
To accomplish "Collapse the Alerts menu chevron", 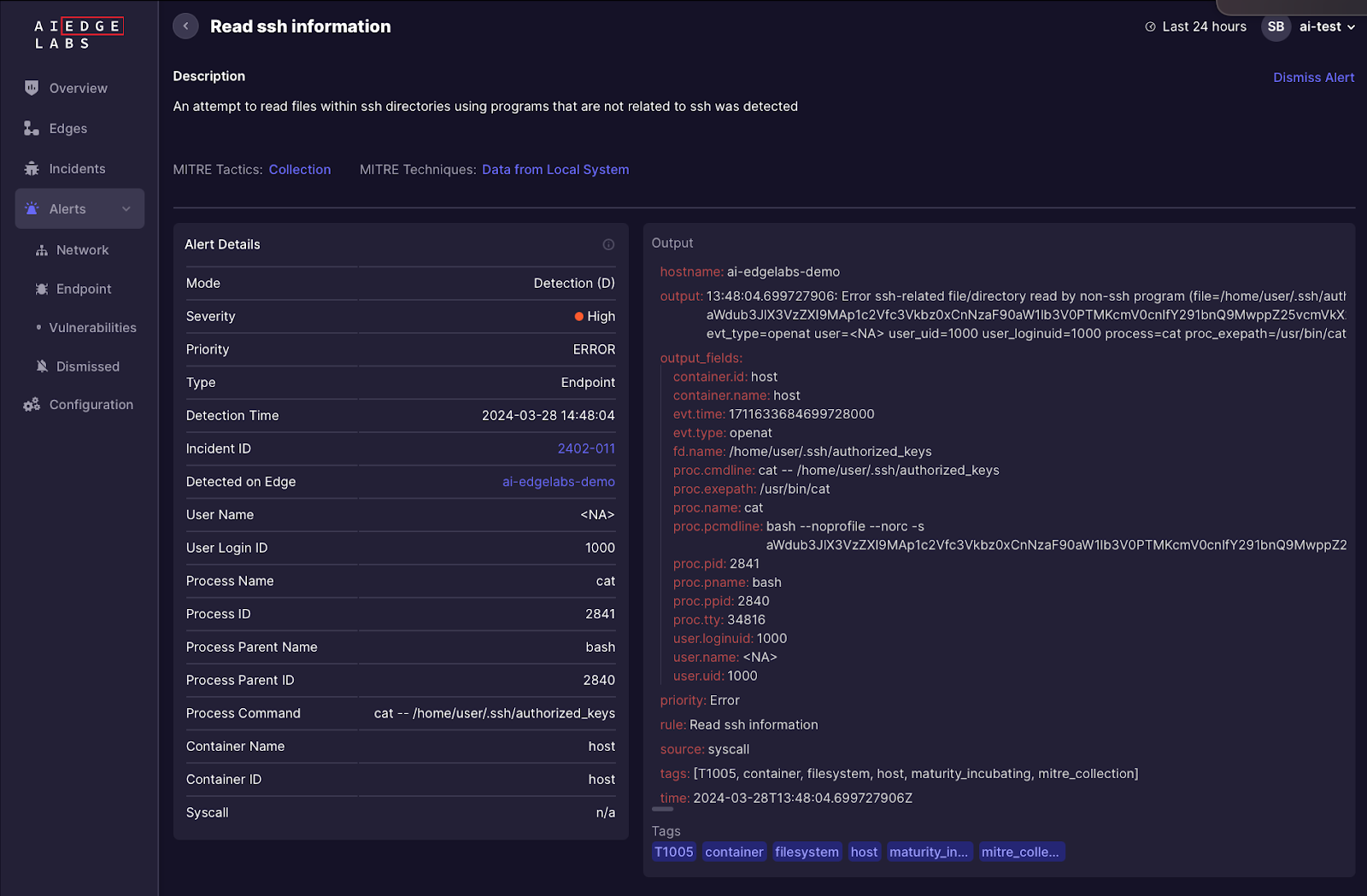I will [126, 209].
